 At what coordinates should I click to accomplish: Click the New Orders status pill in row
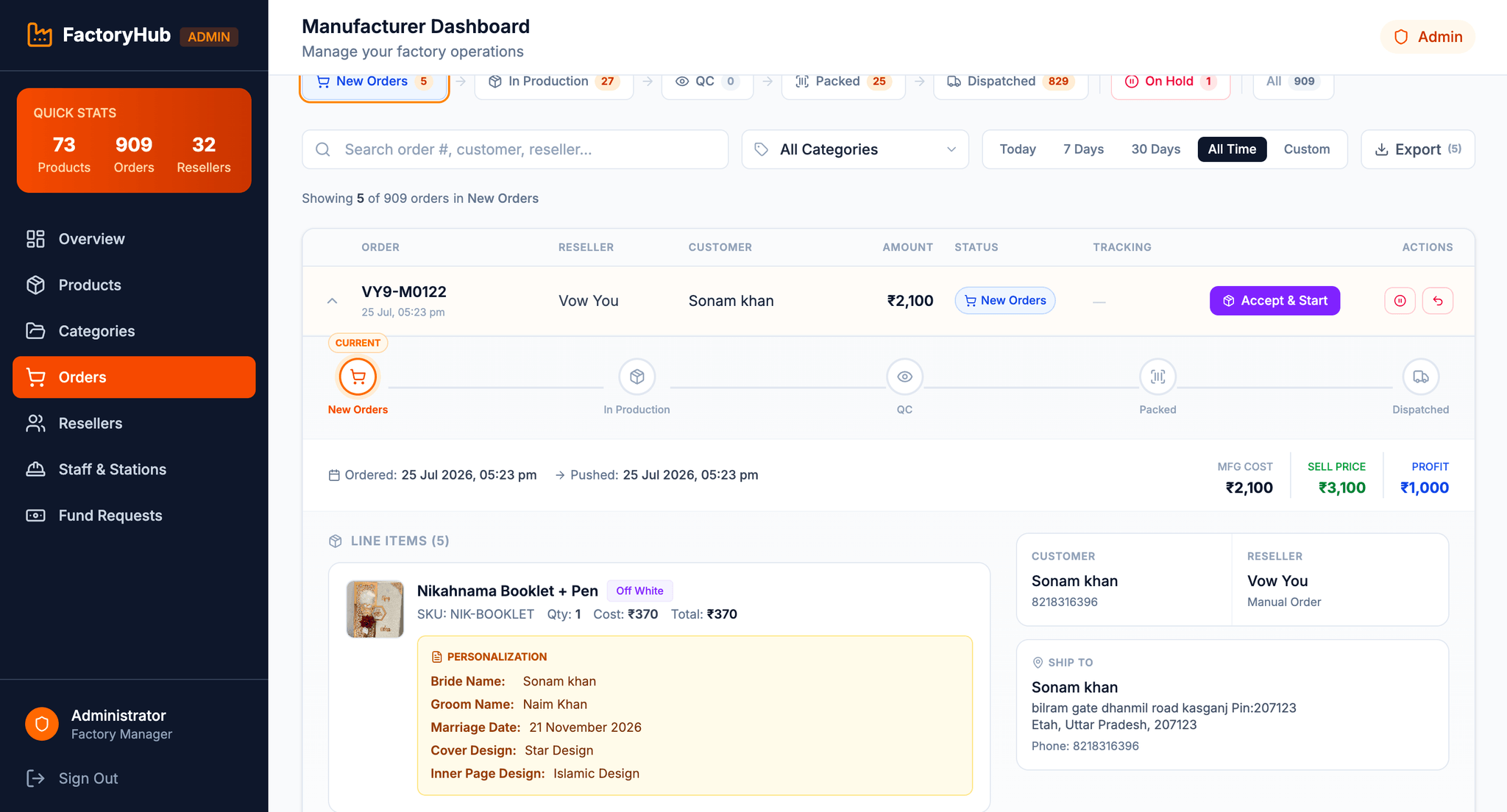pyautogui.click(x=1004, y=301)
